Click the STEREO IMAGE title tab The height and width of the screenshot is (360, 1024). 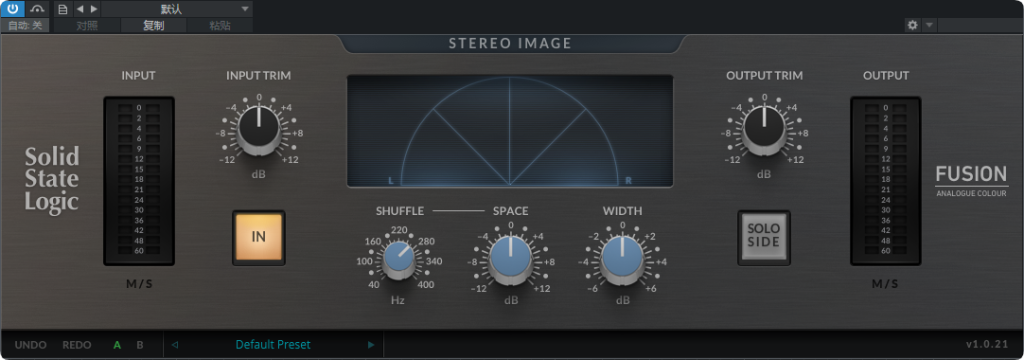pos(510,44)
